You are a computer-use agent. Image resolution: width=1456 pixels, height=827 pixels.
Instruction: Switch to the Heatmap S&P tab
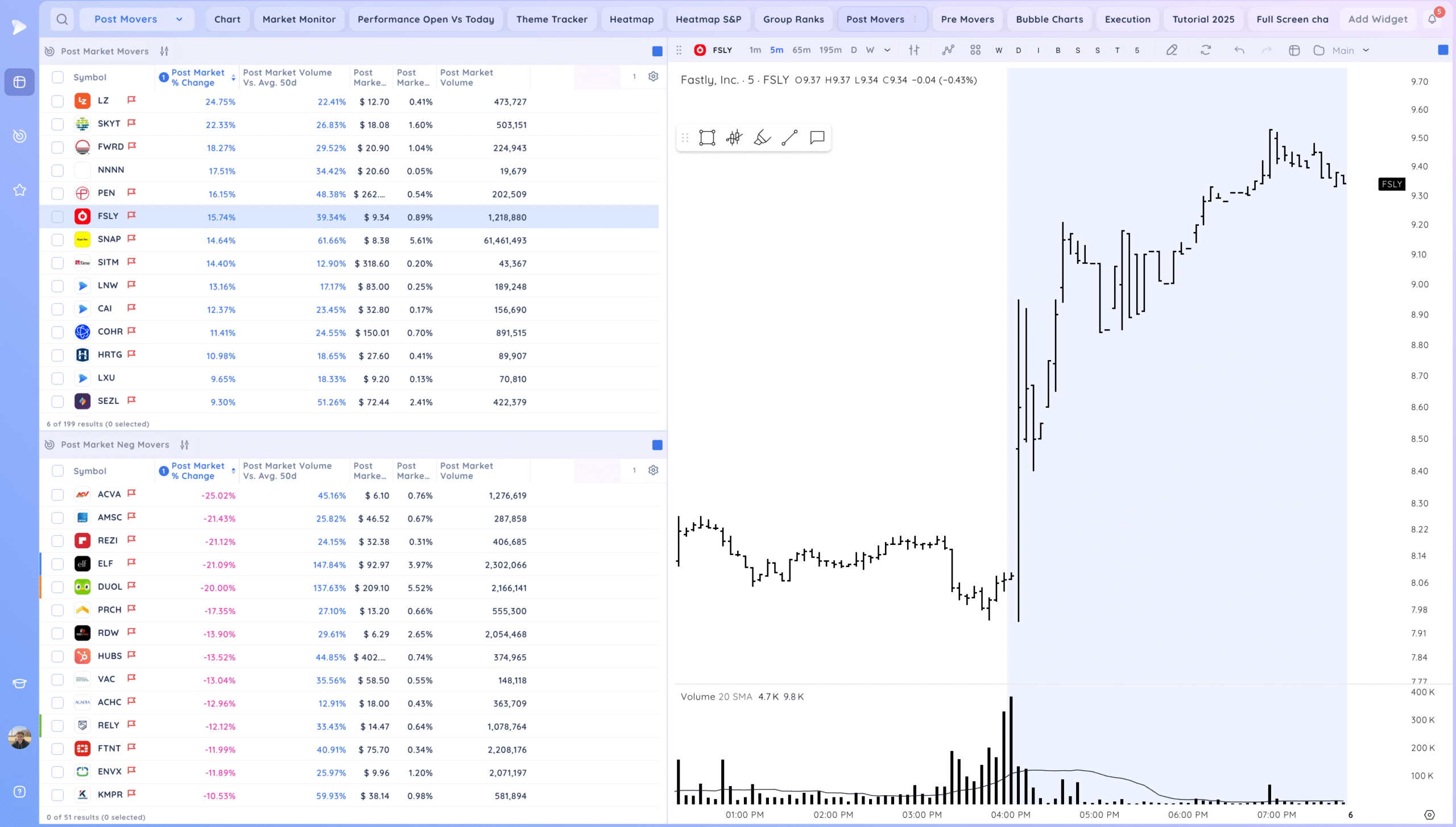tap(708, 19)
